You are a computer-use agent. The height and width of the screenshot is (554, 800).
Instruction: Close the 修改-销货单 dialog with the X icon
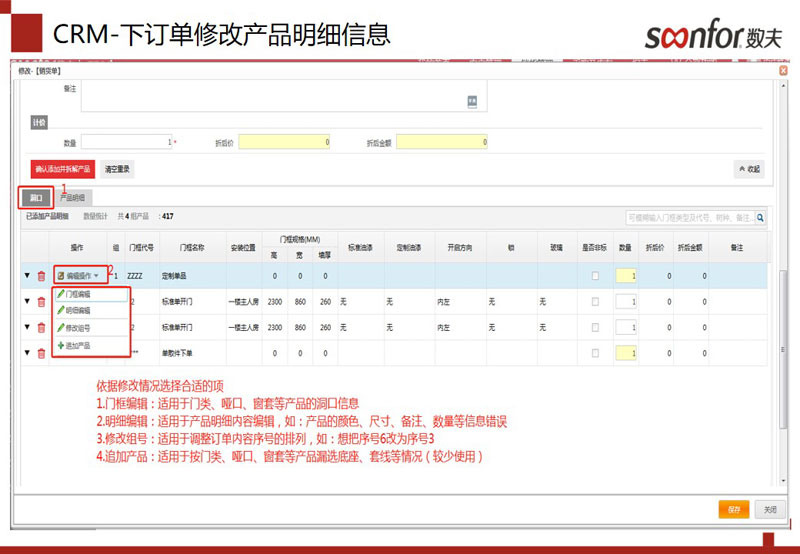coord(783,71)
